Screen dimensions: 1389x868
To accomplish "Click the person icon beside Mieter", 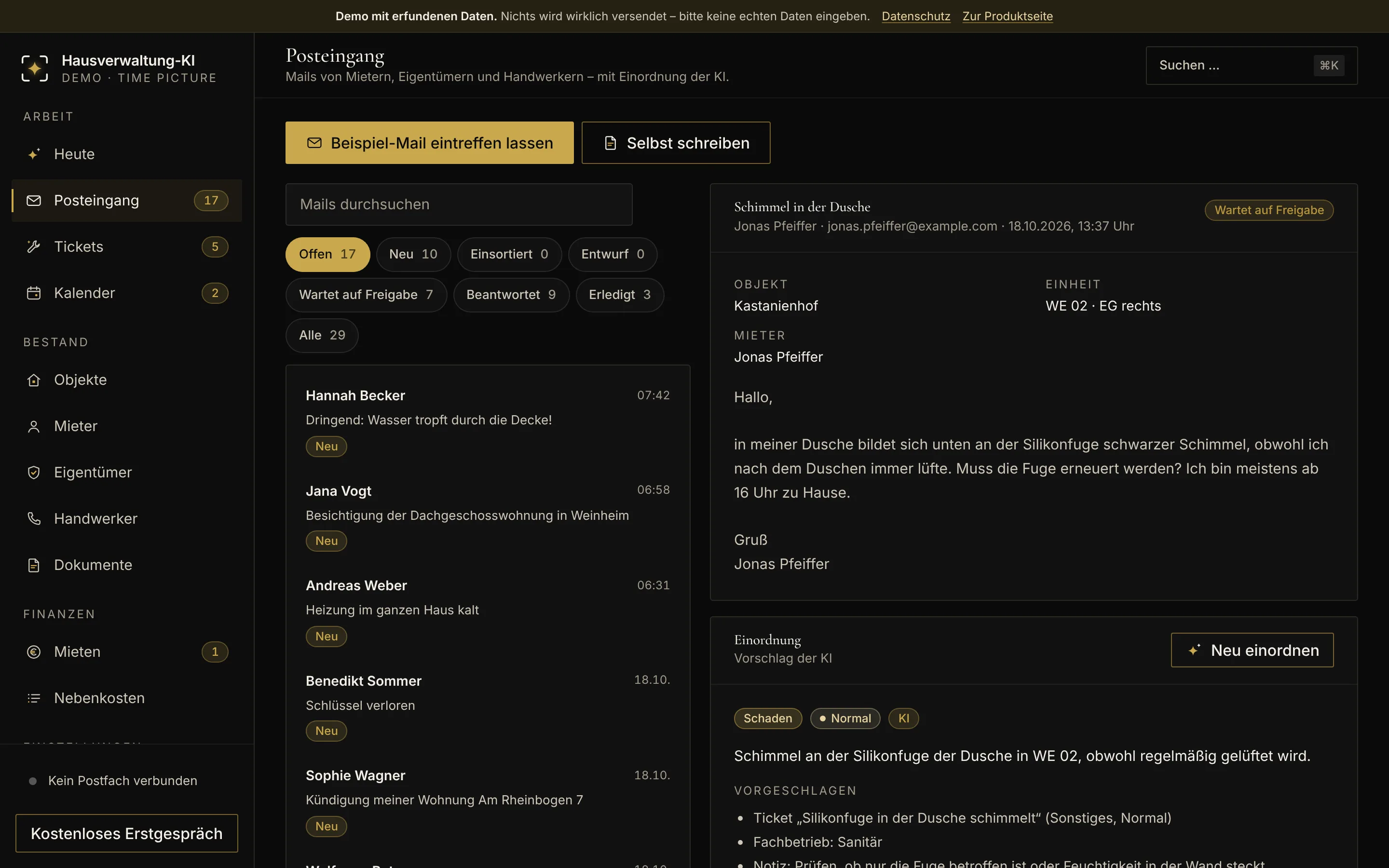I will click(x=34, y=427).
